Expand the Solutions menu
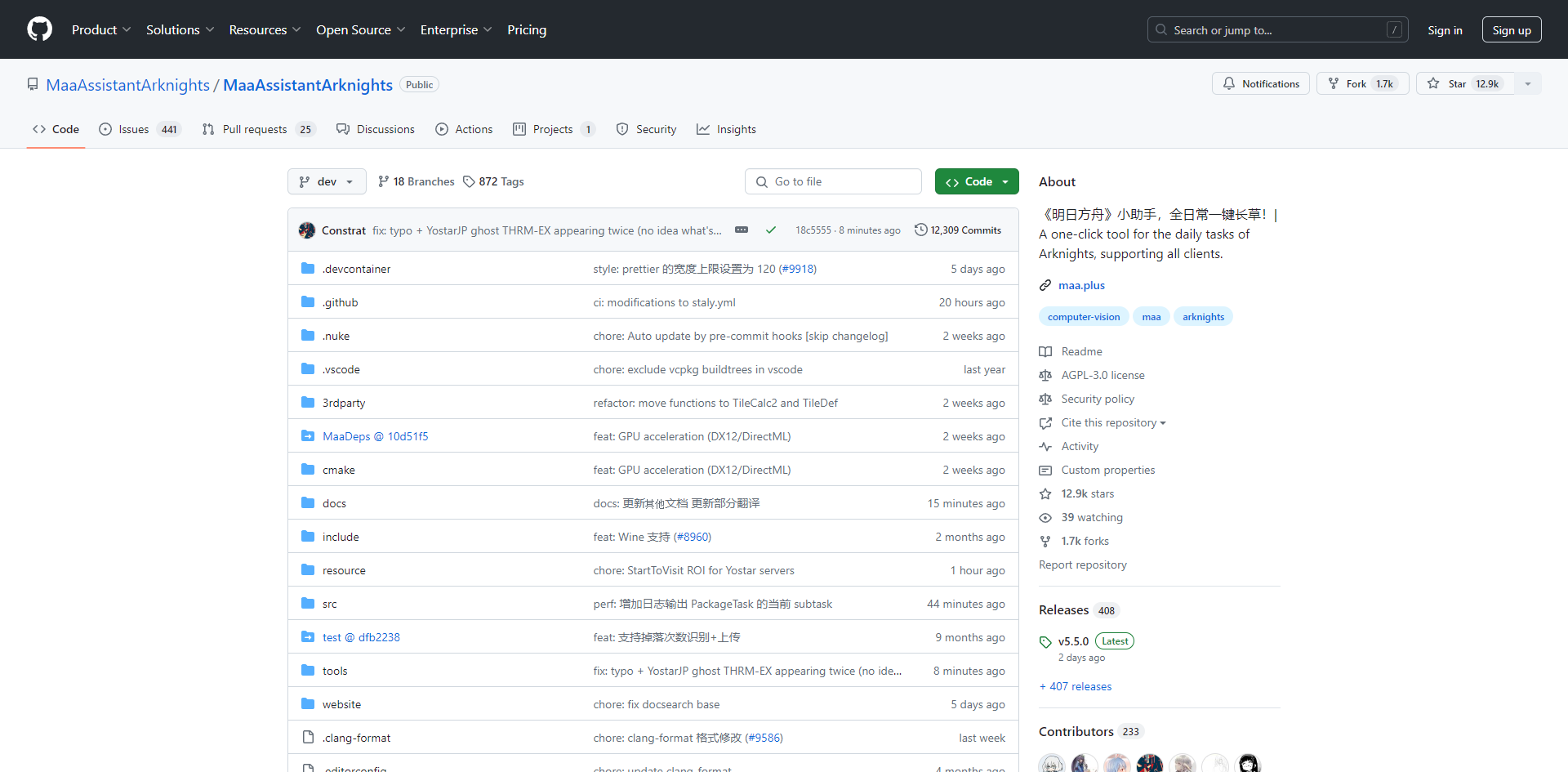The width and height of the screenshot is (1568, 772). coord(180,29)
